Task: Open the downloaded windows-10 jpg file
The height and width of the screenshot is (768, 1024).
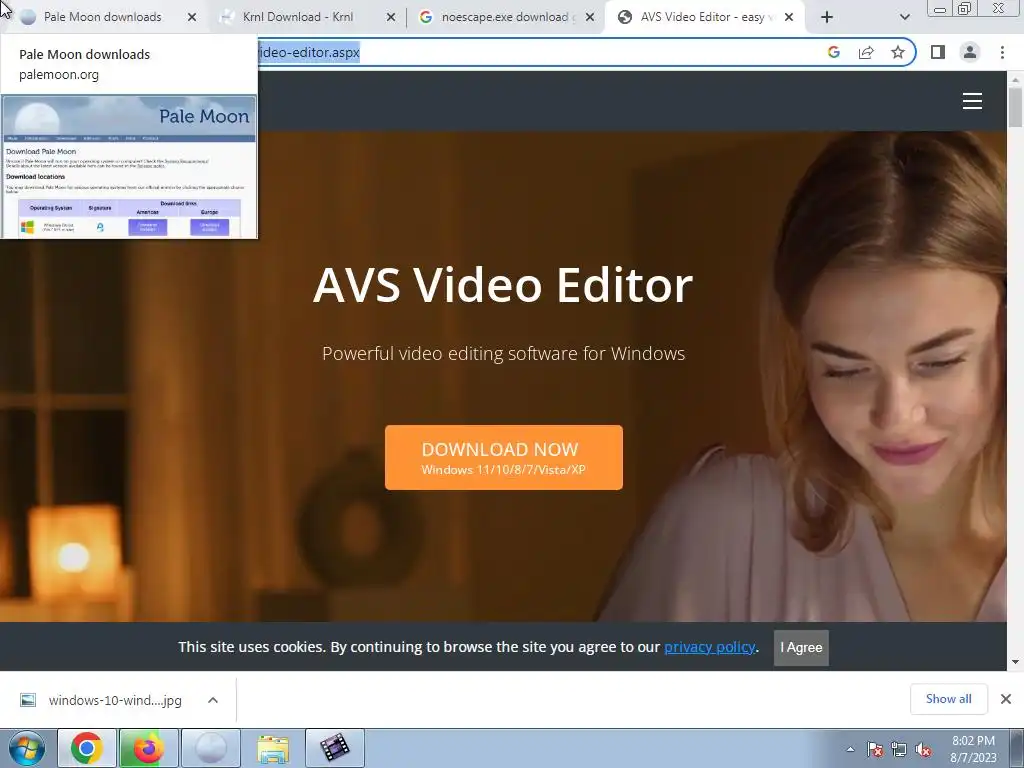Action: pos(115,700)
